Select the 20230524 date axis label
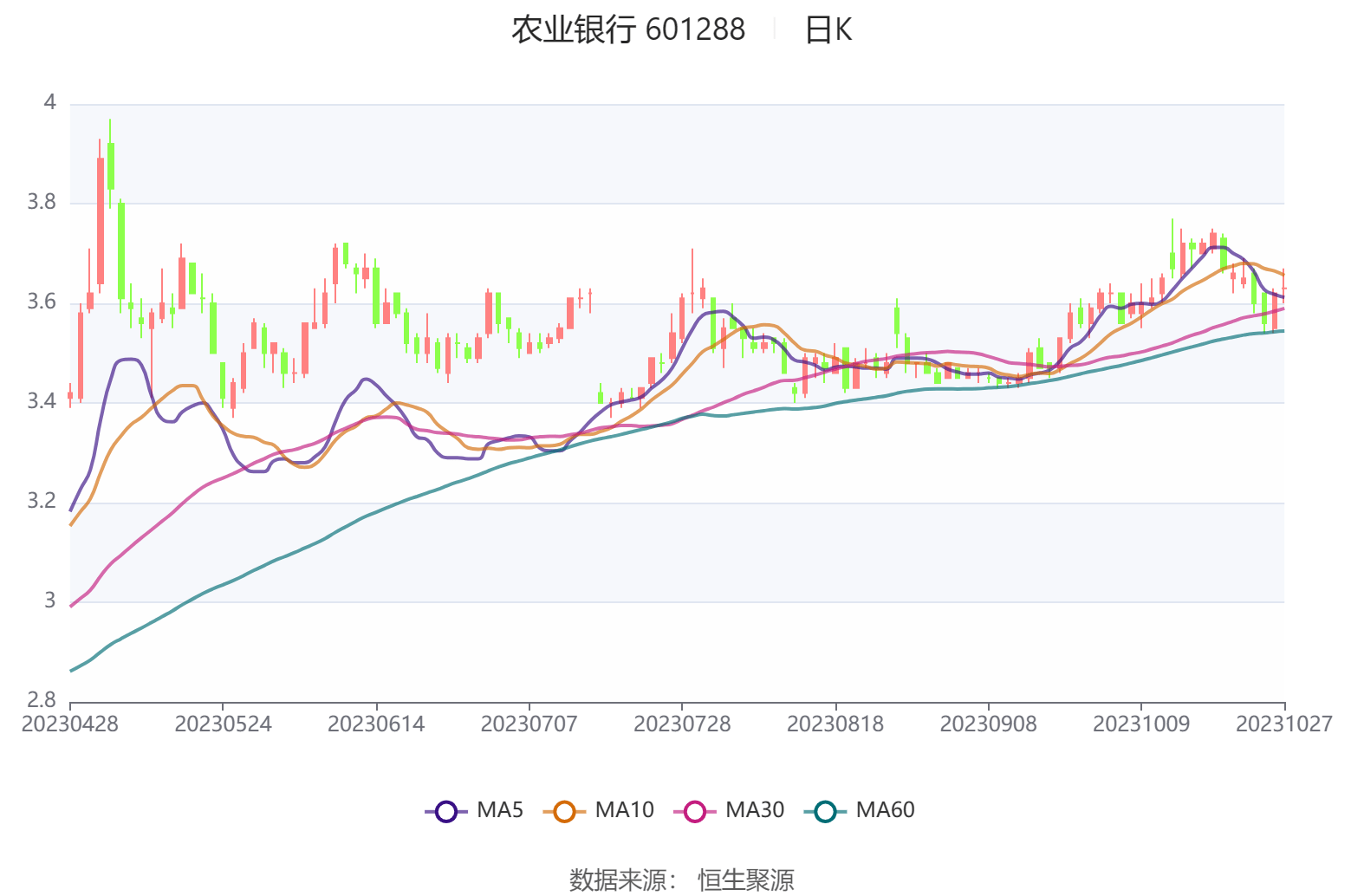This screenshot has height=896, width=1364. pyautogui.click(x=223, y=724)
